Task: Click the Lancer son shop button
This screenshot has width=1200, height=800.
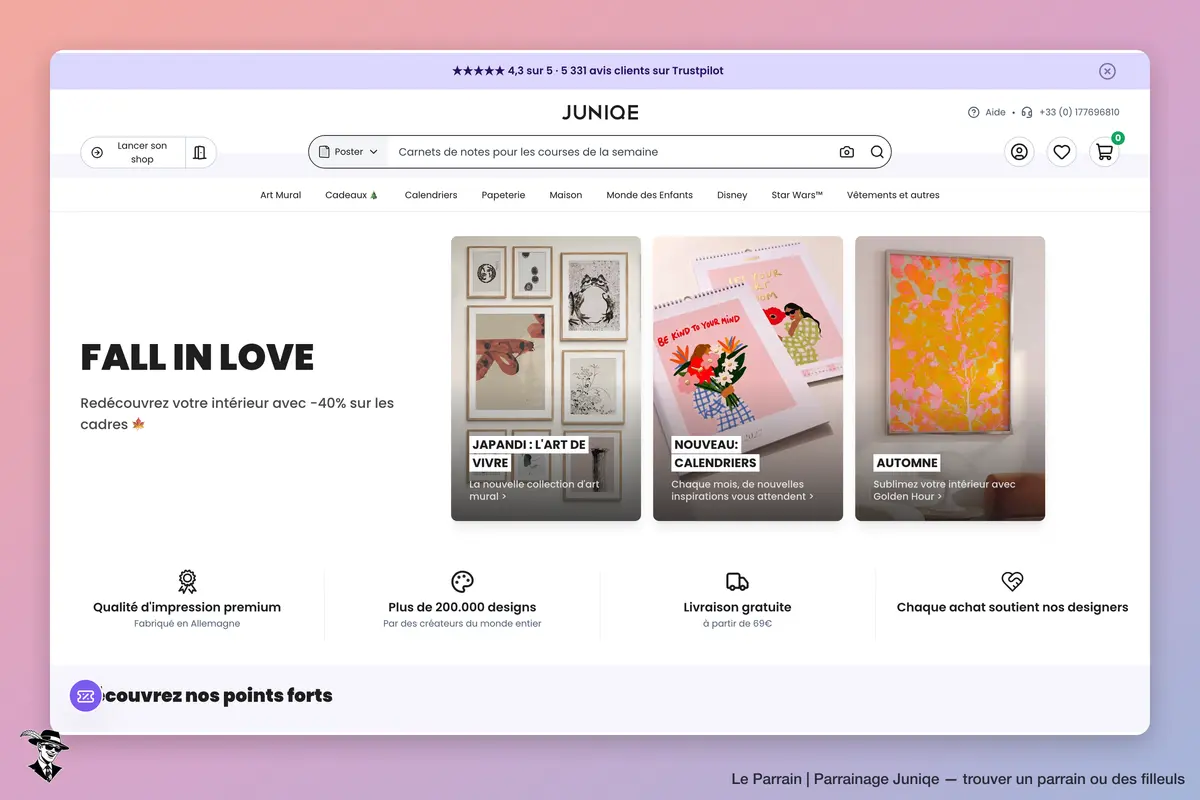Action: tap(133, 152)
